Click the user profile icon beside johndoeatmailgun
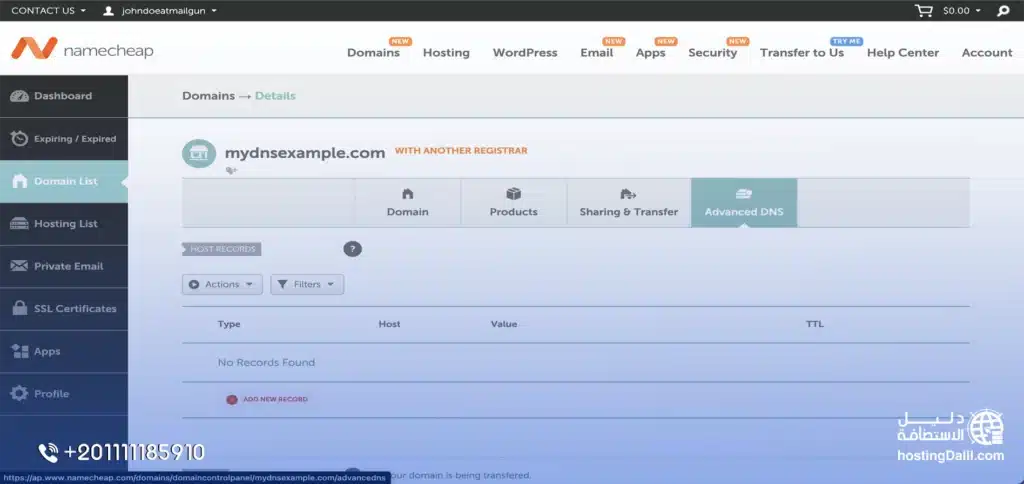Viewport: 1024px width, 484px height. 108,10
